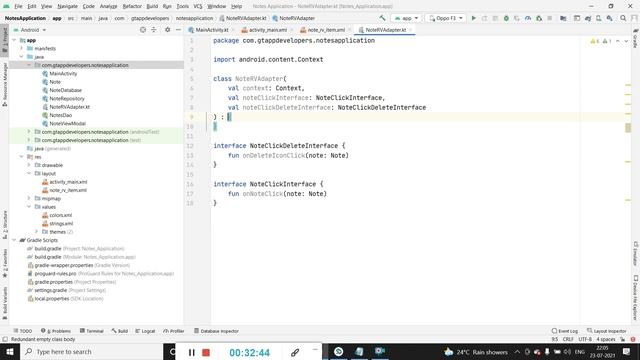This screenshot has height=360, width=640.
Task: Open the Layout Inspector
Action: [x=607, y=331]
